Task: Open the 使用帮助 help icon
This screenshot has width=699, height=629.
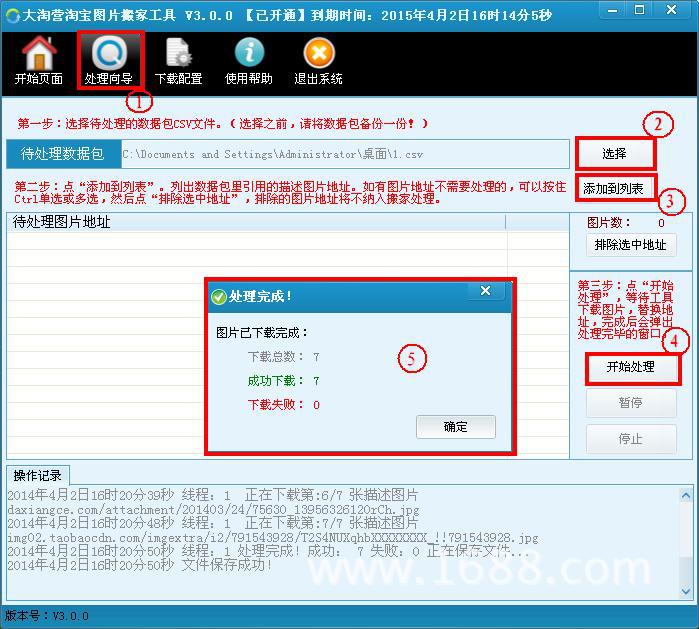Action: click(x=249, y=60)
